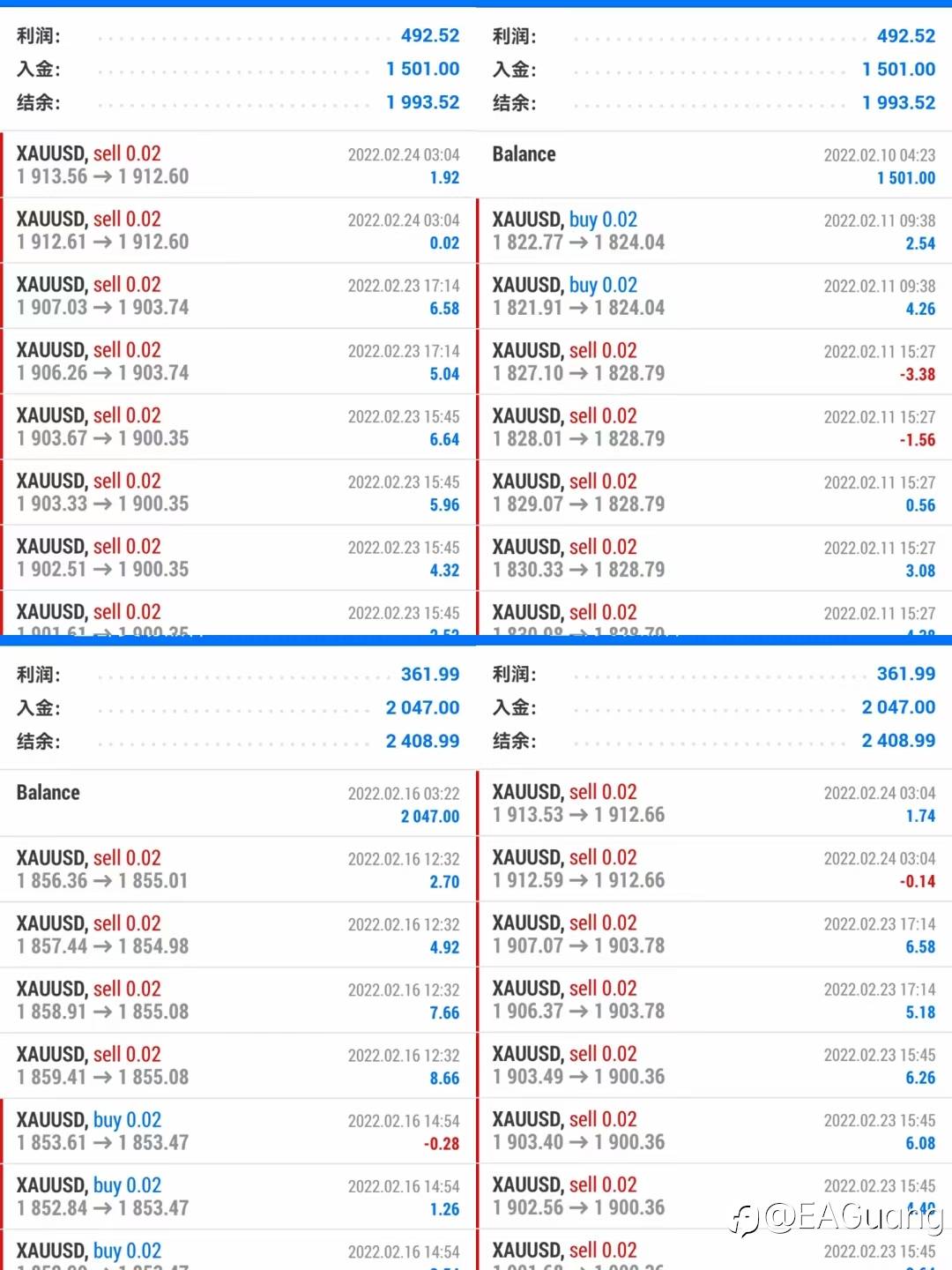Select the Balance entry of 2 047.00
This screenshot has width=952, height=1270.
point(238,803)
